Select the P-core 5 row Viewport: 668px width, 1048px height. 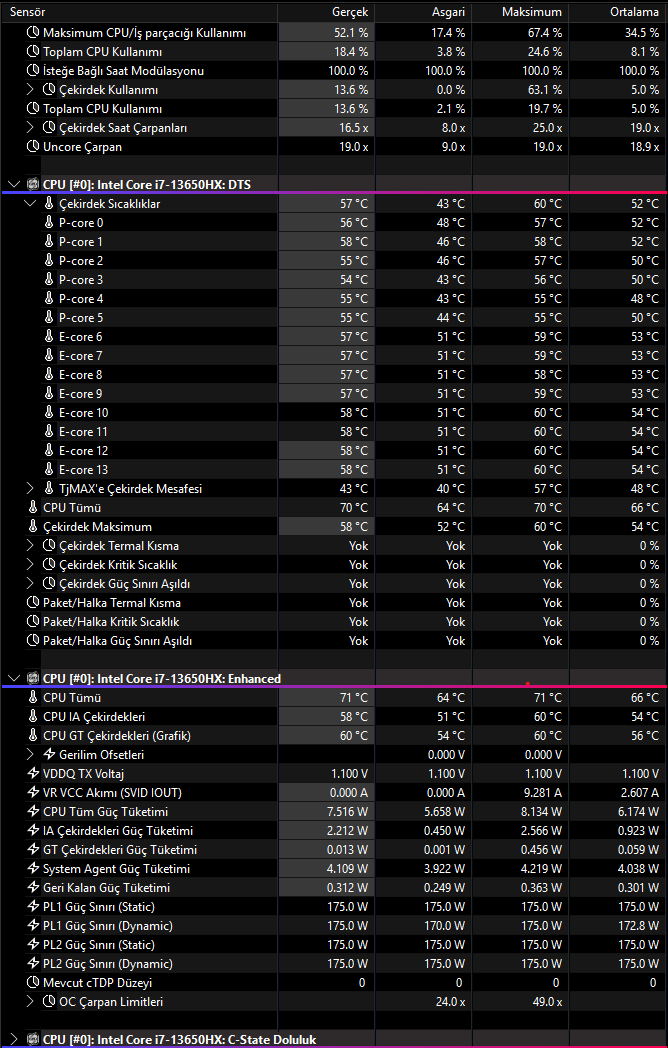(334, 317)
